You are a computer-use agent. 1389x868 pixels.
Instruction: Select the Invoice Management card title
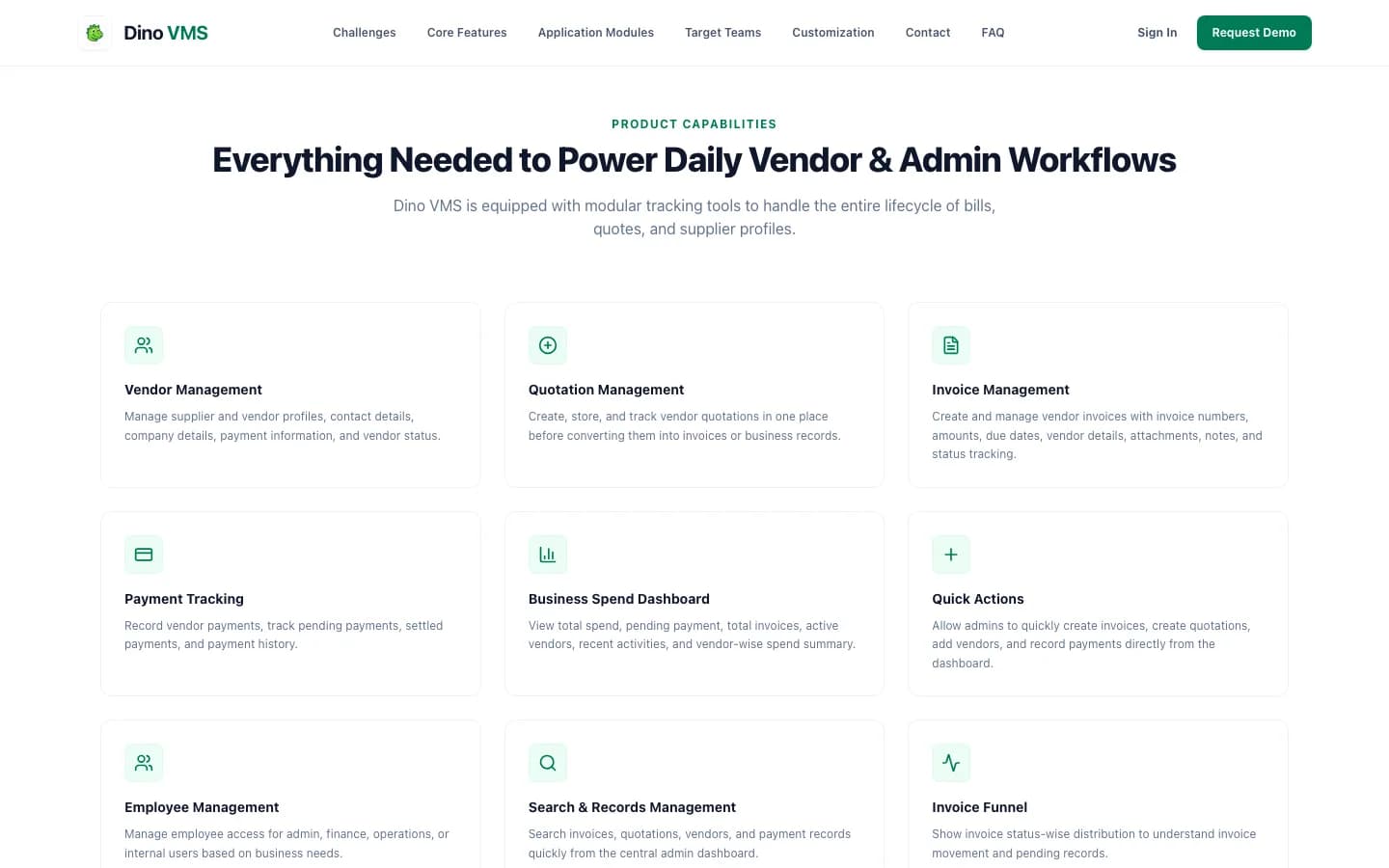tap(1000, 390)
